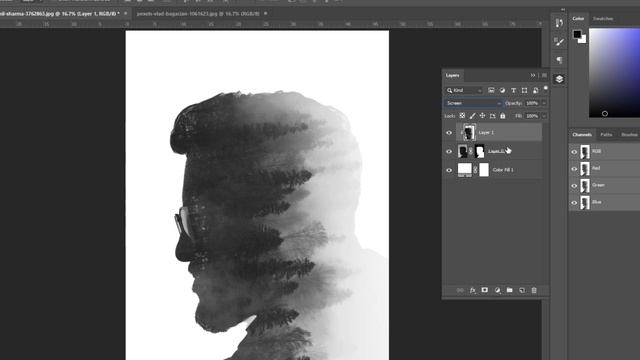The image size is (640, 360).
Task: Select the Color Fill 1 mask thumbnail
Action: pyautogui.click(x=484, y=170)
